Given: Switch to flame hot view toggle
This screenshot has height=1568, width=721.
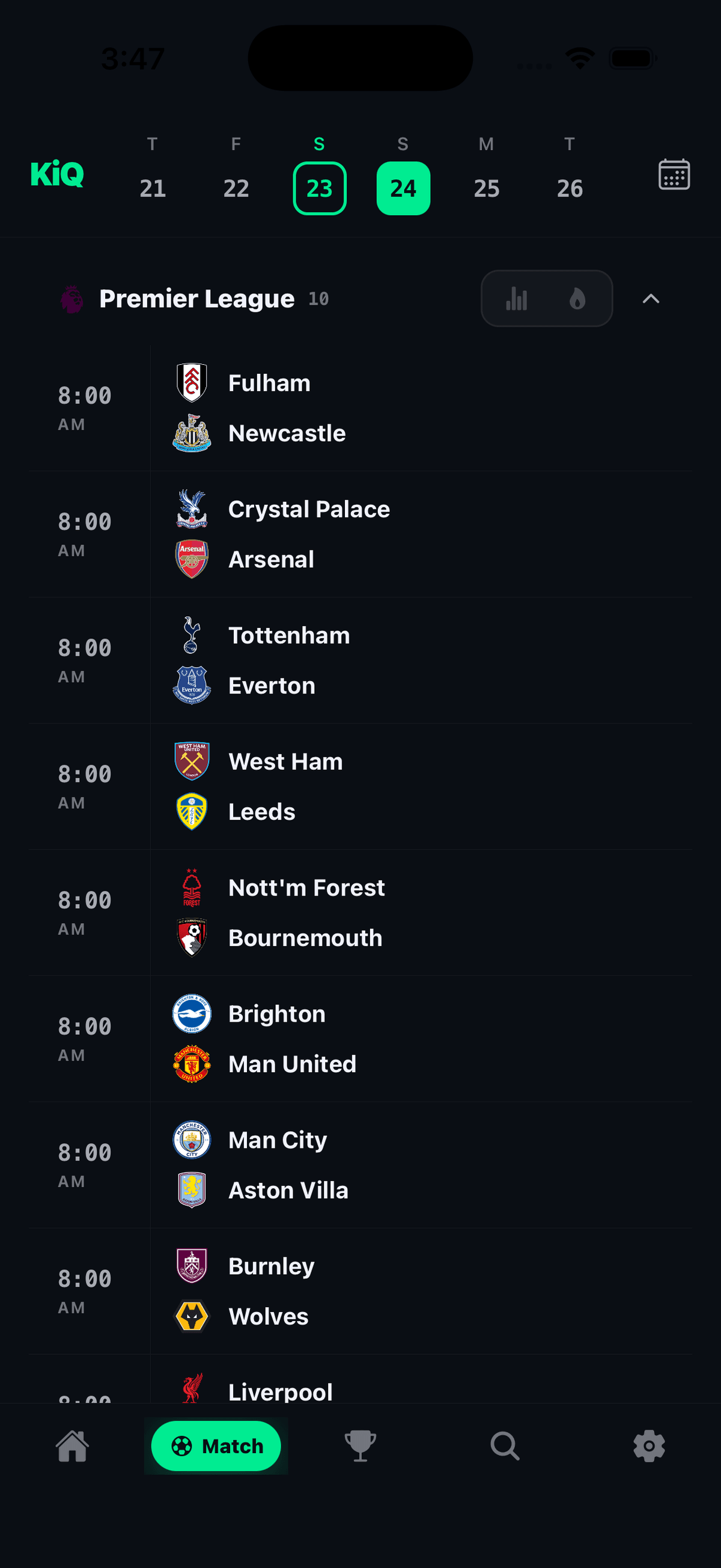Looking at the screenshot, I should point(577,299).
